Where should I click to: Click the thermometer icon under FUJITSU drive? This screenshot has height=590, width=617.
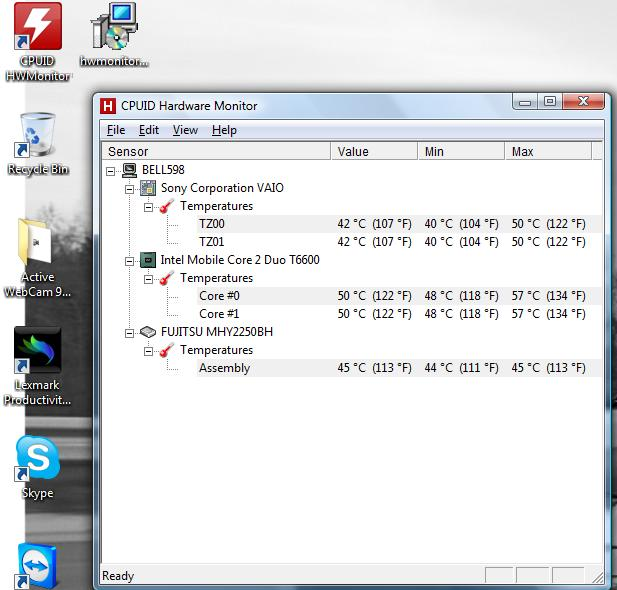pos(166,350)
